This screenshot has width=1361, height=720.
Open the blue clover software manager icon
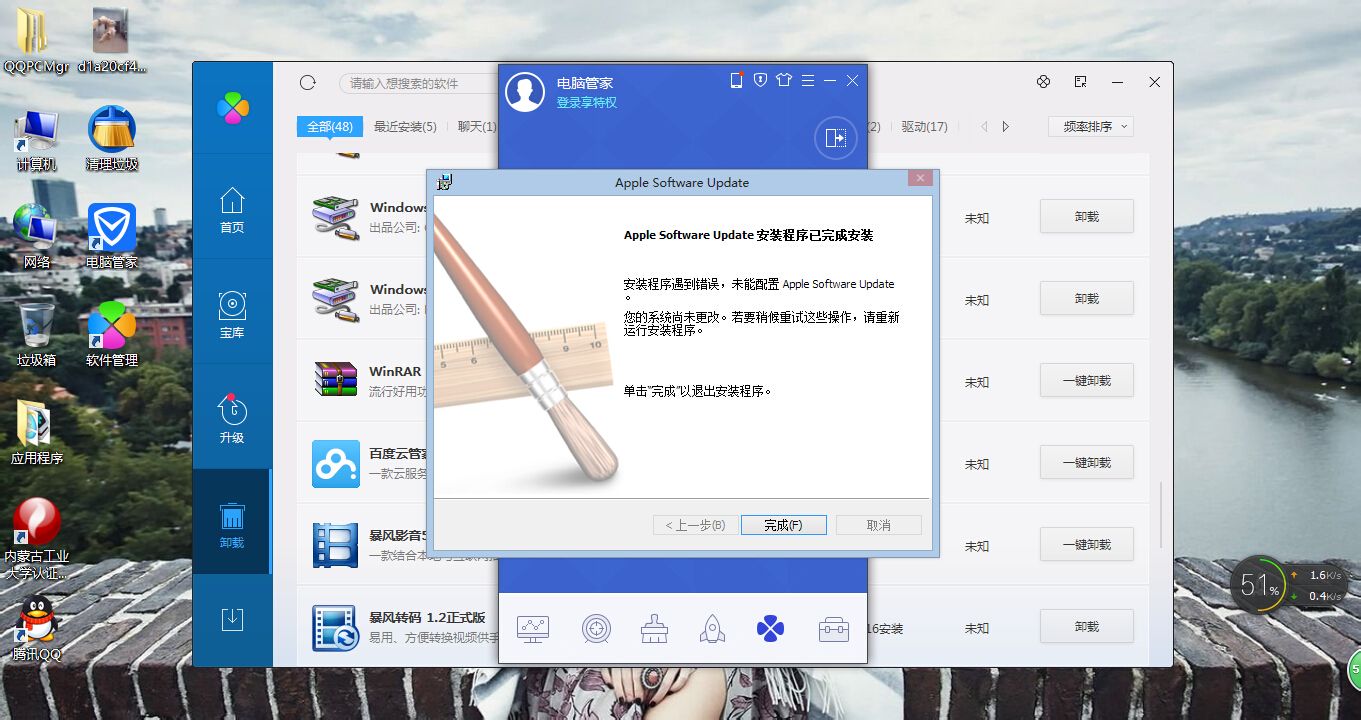(x=770, y=629)
